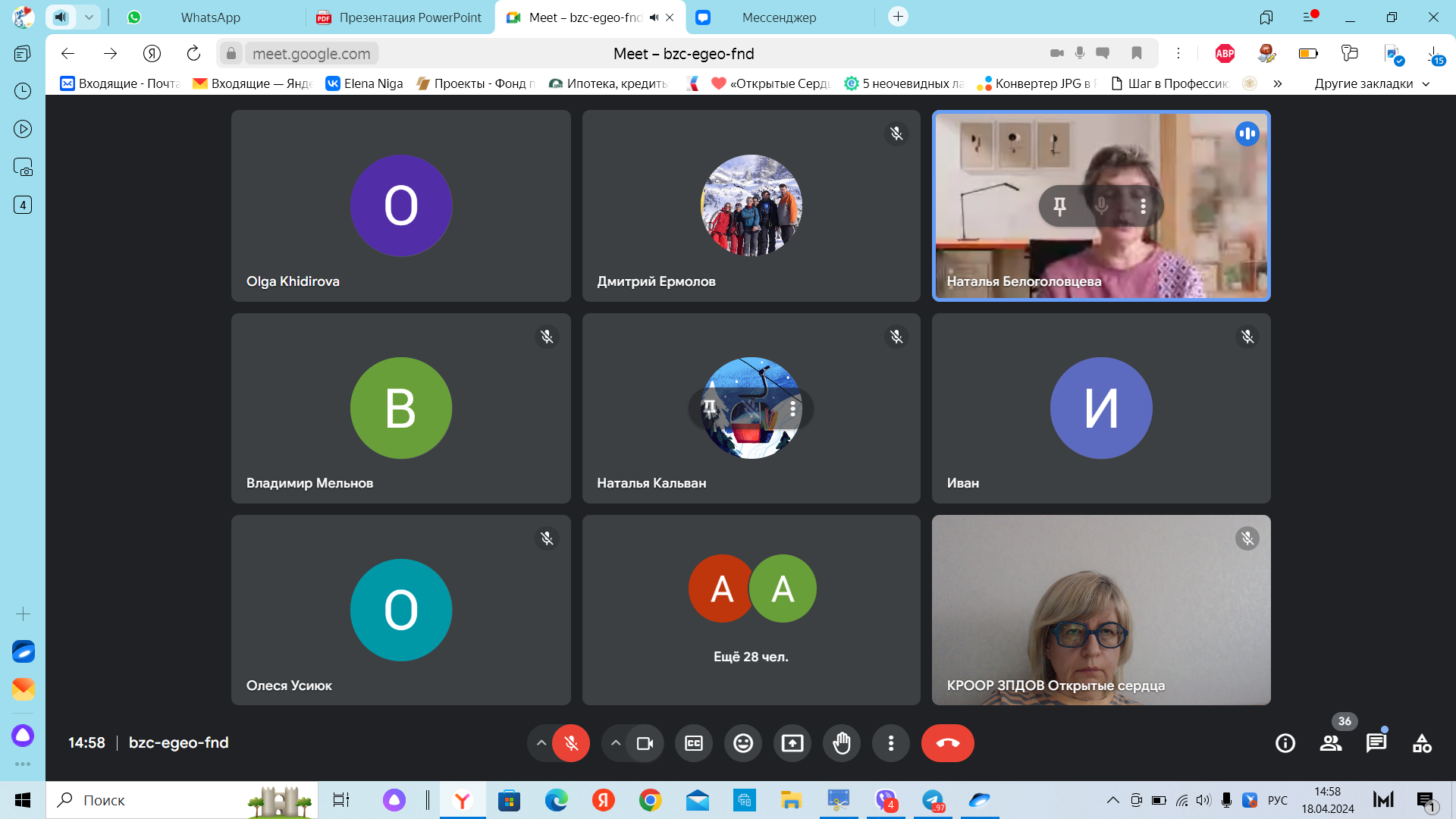Pin Наталья Белоголовцева's video tile

coord(1059,206)
